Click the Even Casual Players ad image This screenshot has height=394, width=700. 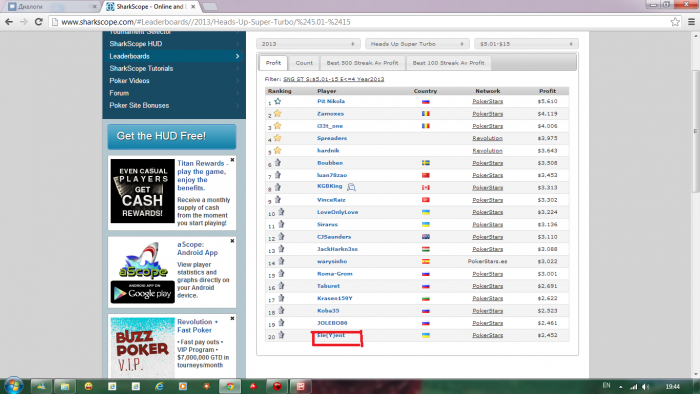click(x=142, y=191)
